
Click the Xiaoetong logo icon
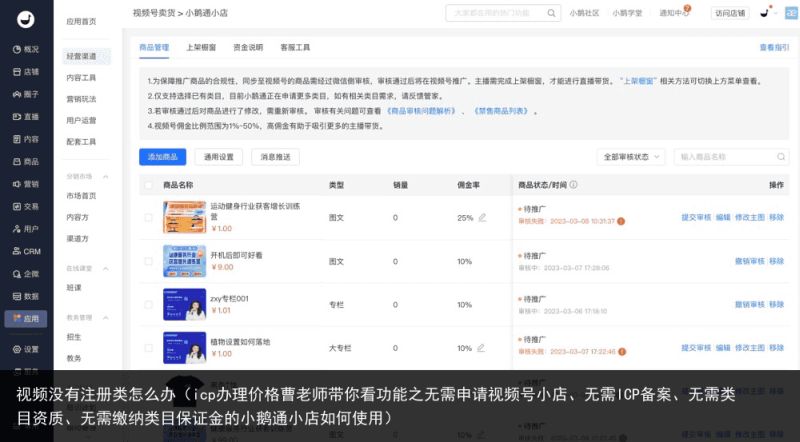pos(26,19)
